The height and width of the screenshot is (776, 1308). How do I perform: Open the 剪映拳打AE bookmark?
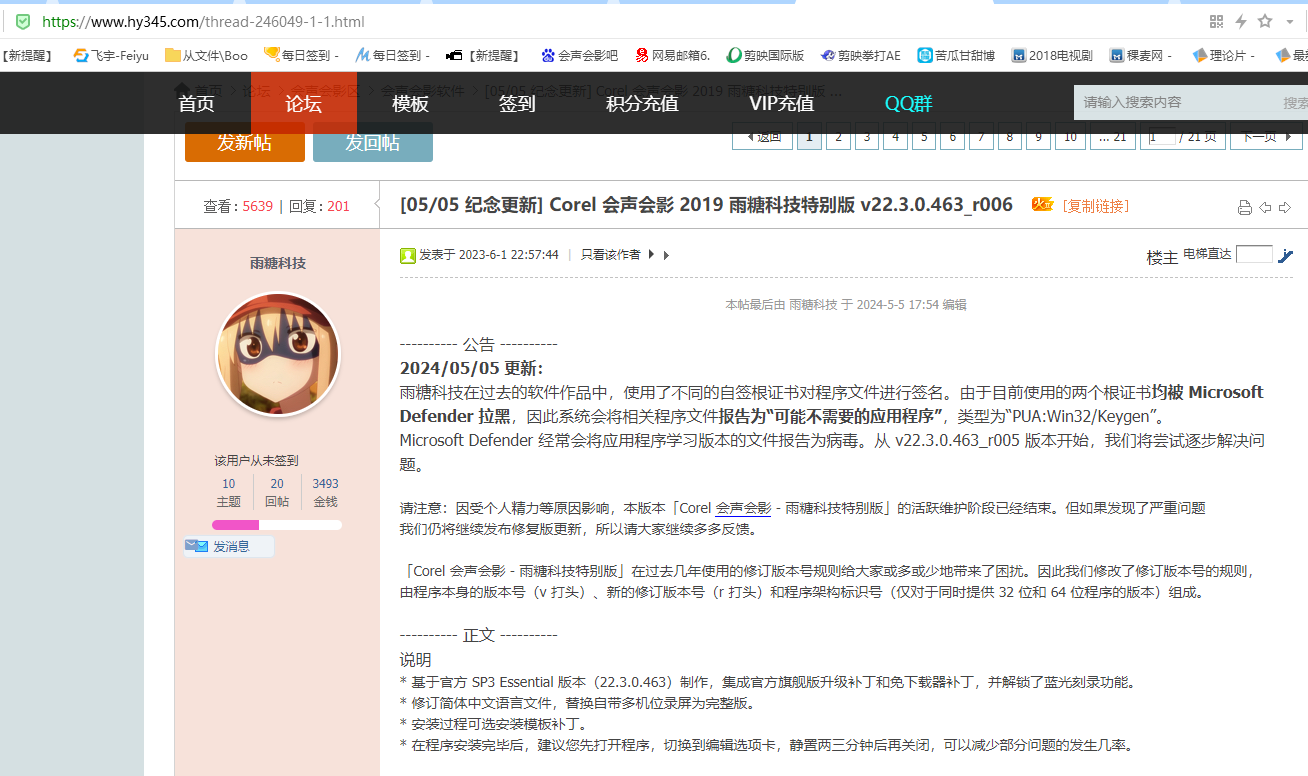pos(861,55)
